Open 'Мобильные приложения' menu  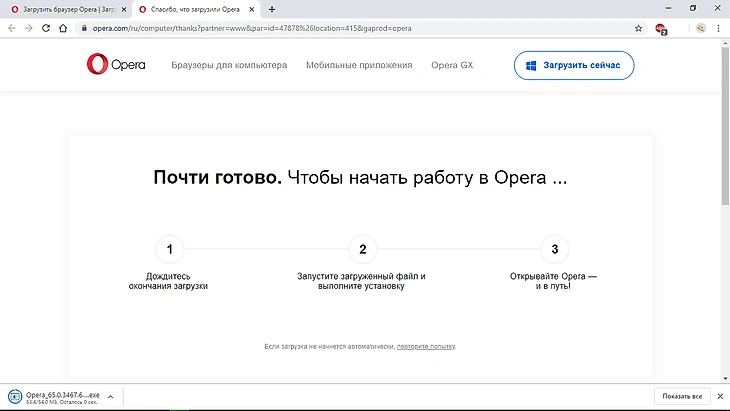(x=359, y=65)
